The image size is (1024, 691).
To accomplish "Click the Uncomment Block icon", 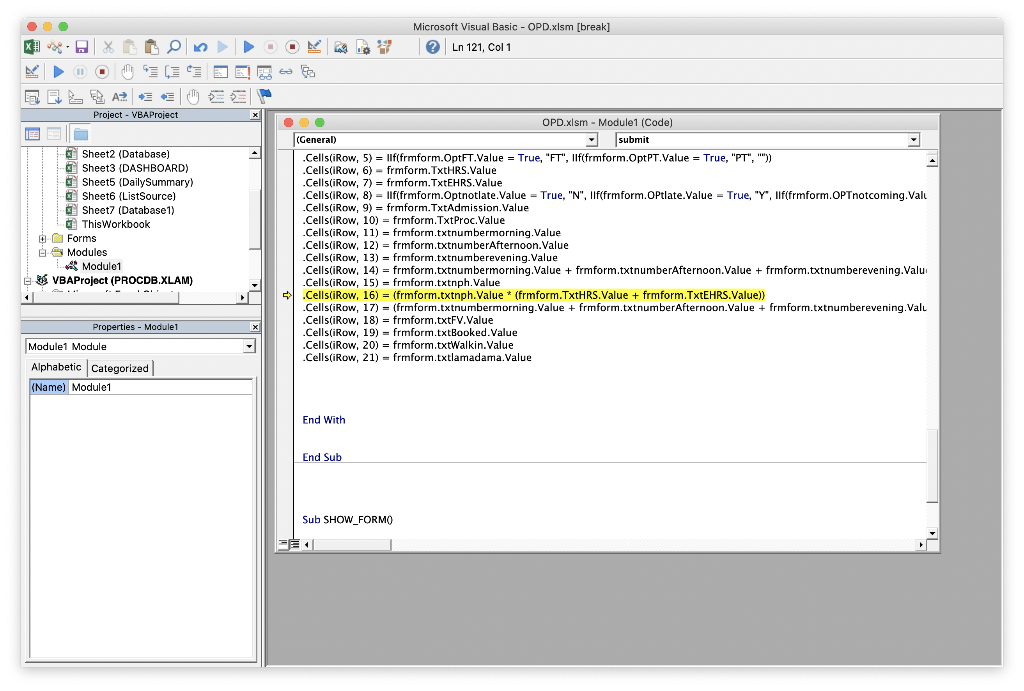I will 238,97.
